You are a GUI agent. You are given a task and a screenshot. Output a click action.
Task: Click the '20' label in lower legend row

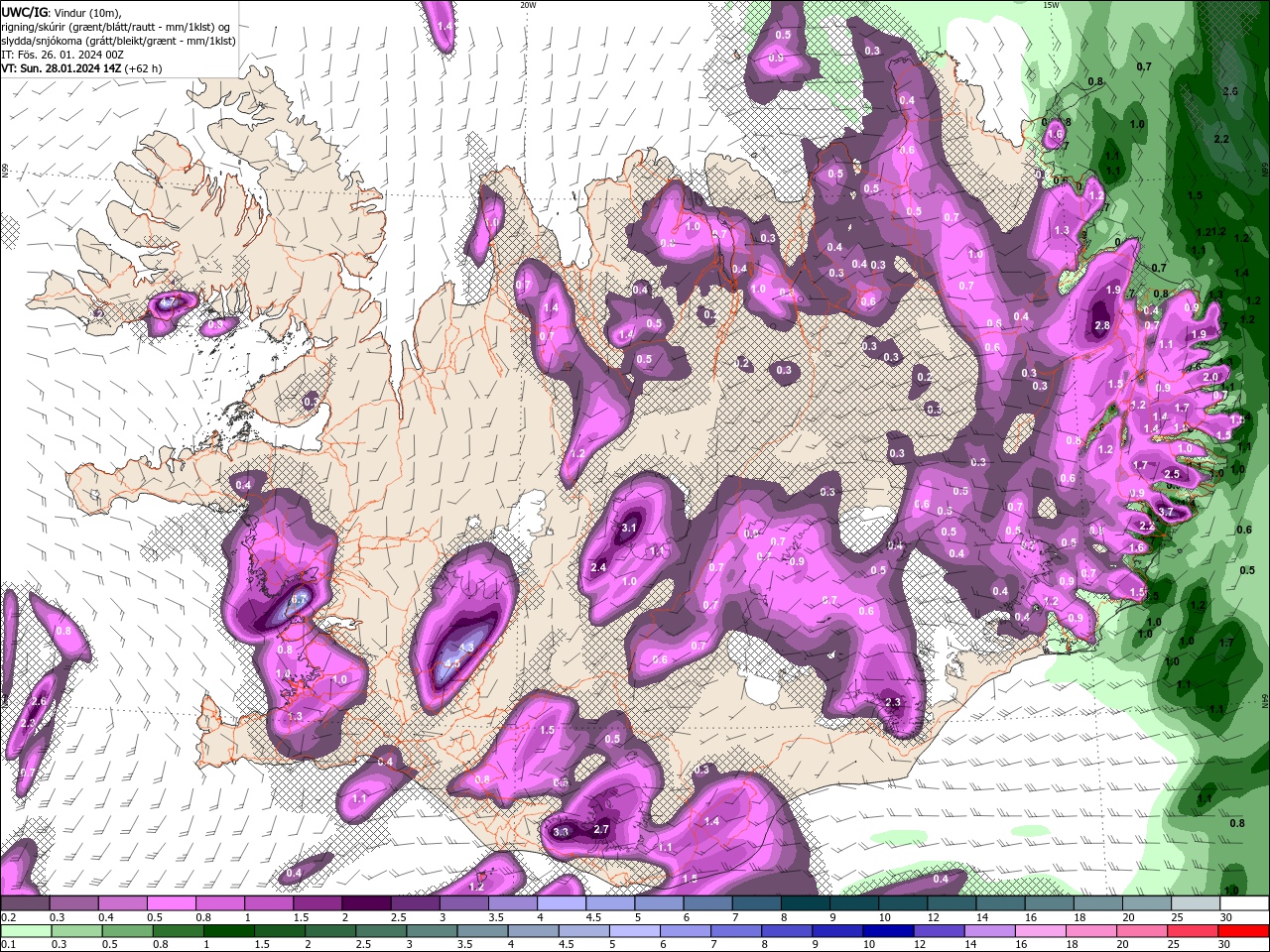click(x=1121, y=945)
